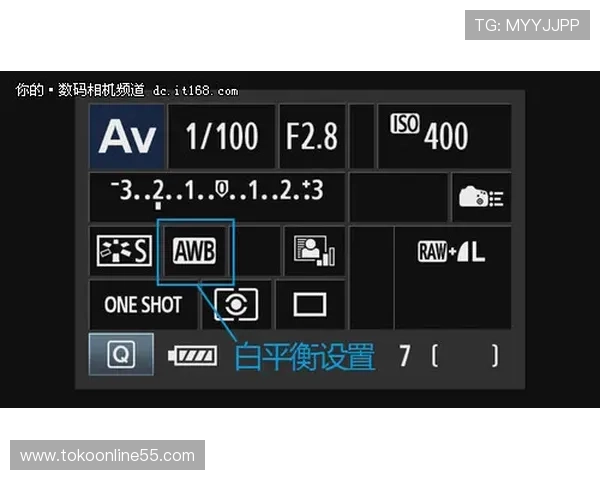This screenshot has width=600, height=480.
Task: Open the RAW+L image quality setting
Action: pyautogui.click(x=452, y=252)
